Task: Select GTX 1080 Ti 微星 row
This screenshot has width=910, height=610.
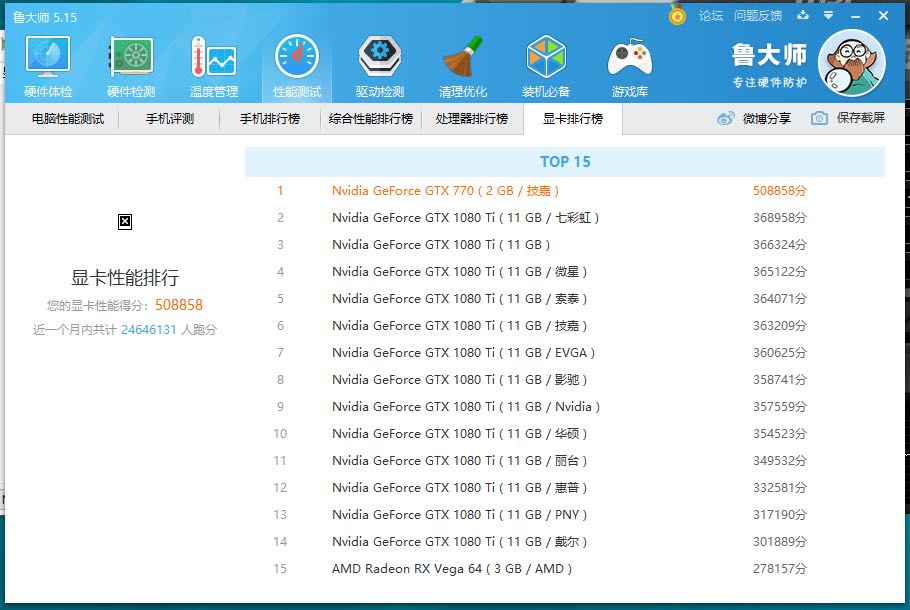Action: click(565, 272)
